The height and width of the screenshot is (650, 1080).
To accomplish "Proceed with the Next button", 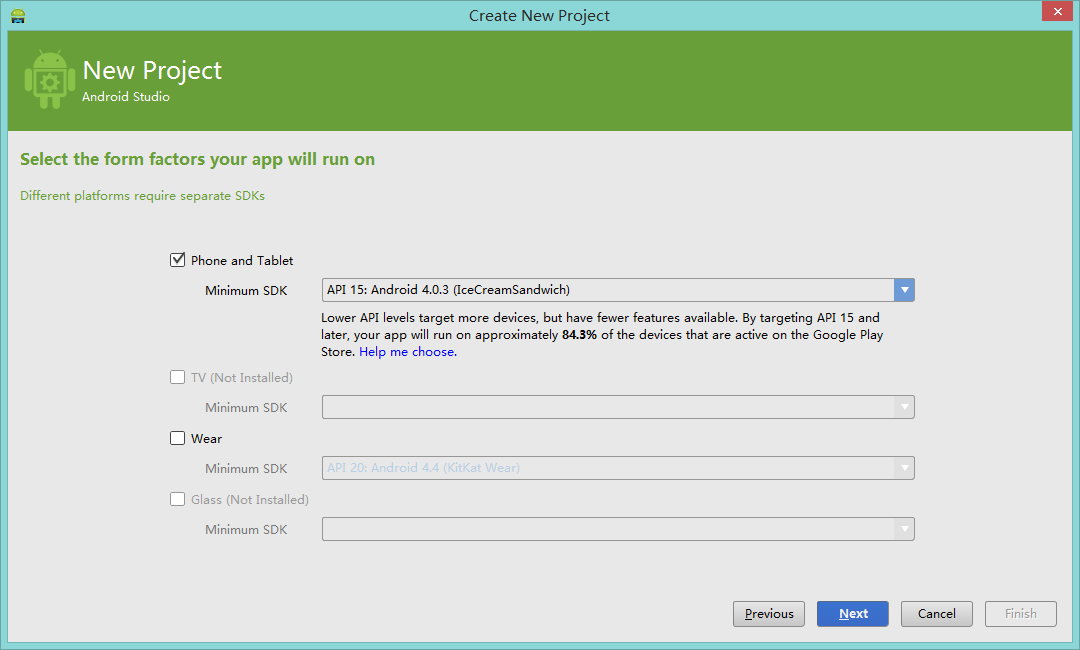I will pyautogui.click(x=852, y=614).
